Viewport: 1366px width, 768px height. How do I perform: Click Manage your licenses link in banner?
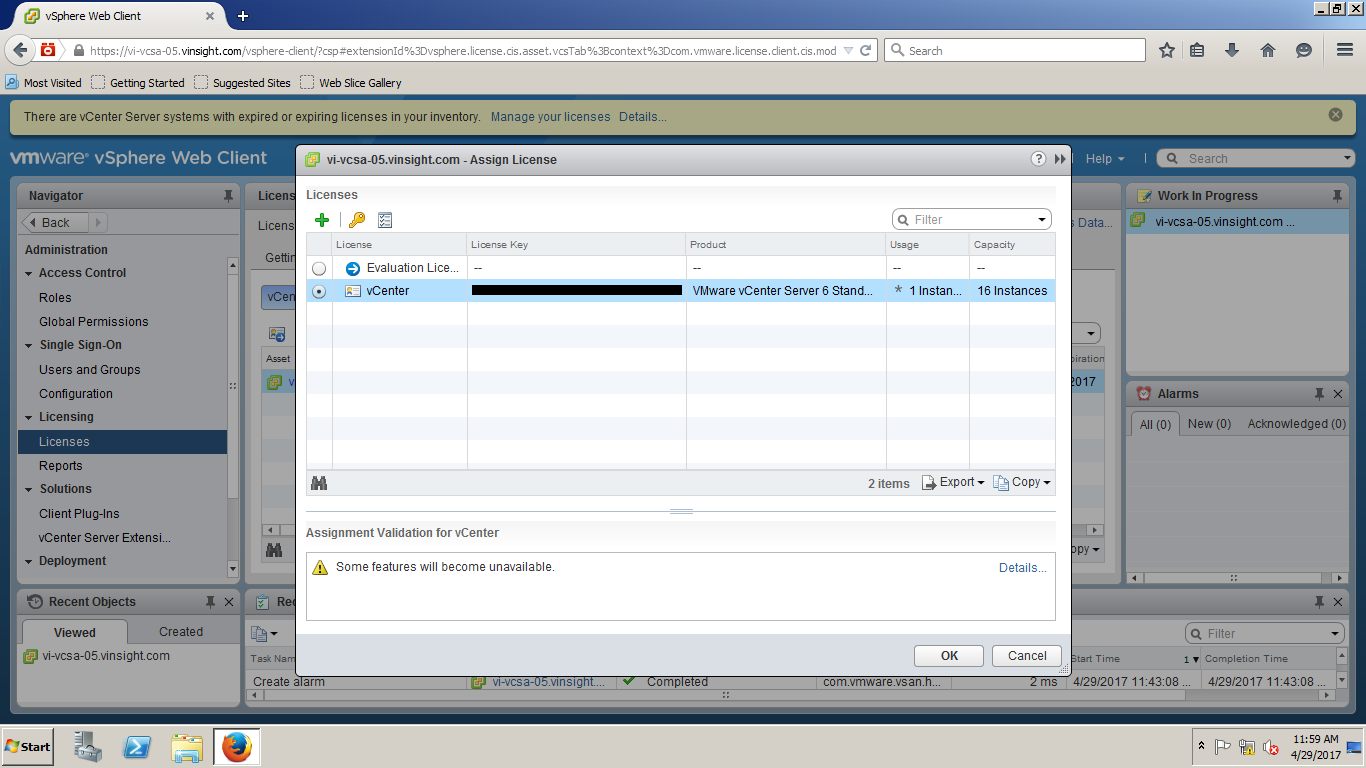click(550, 117)
